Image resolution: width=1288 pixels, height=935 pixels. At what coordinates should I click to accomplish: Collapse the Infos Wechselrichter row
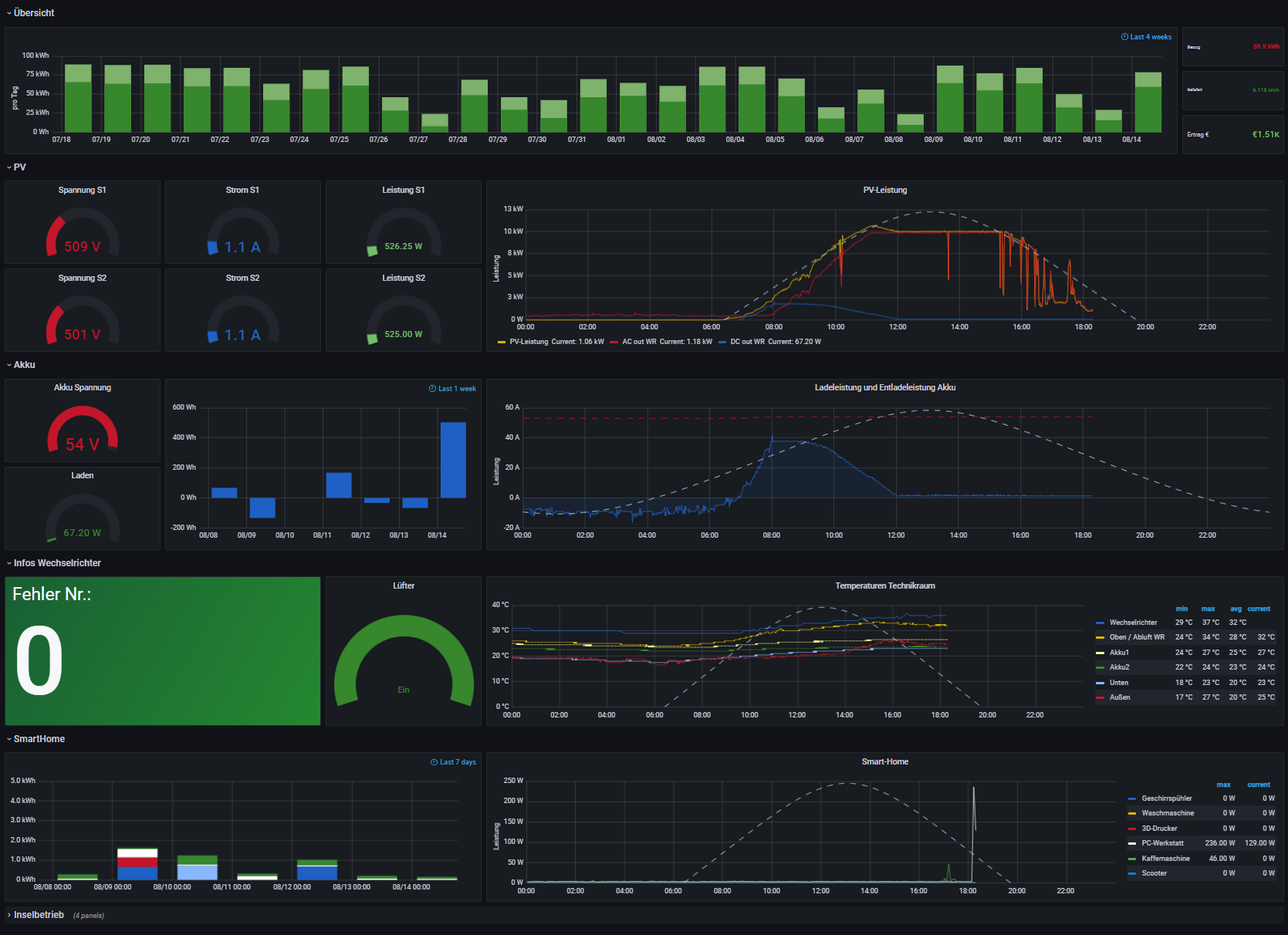(x=56, y=563)
